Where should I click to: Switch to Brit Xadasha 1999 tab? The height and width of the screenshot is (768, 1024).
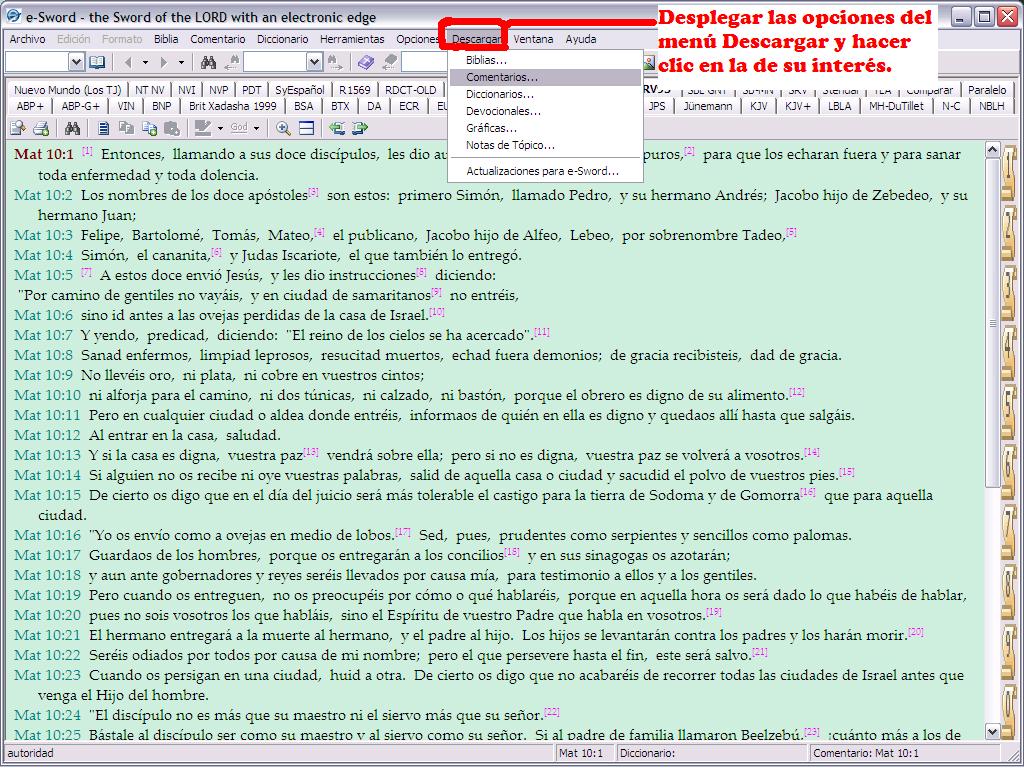coord(232,106)
